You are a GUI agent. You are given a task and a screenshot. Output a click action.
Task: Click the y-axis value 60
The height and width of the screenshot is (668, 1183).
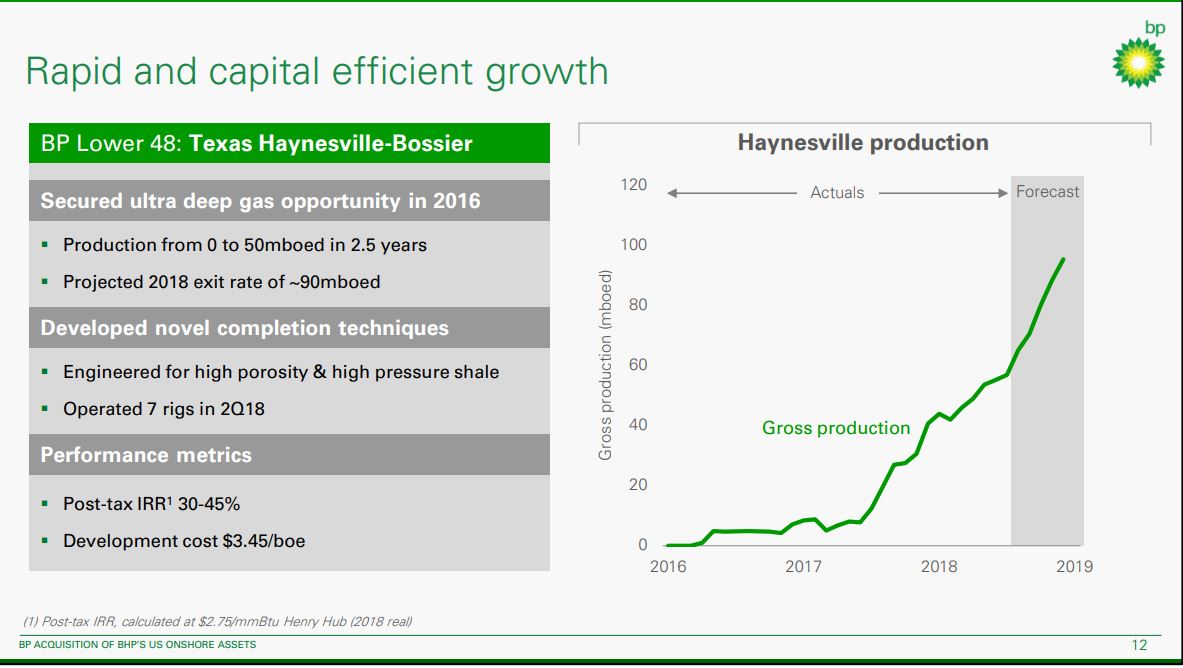pos(638,365)
